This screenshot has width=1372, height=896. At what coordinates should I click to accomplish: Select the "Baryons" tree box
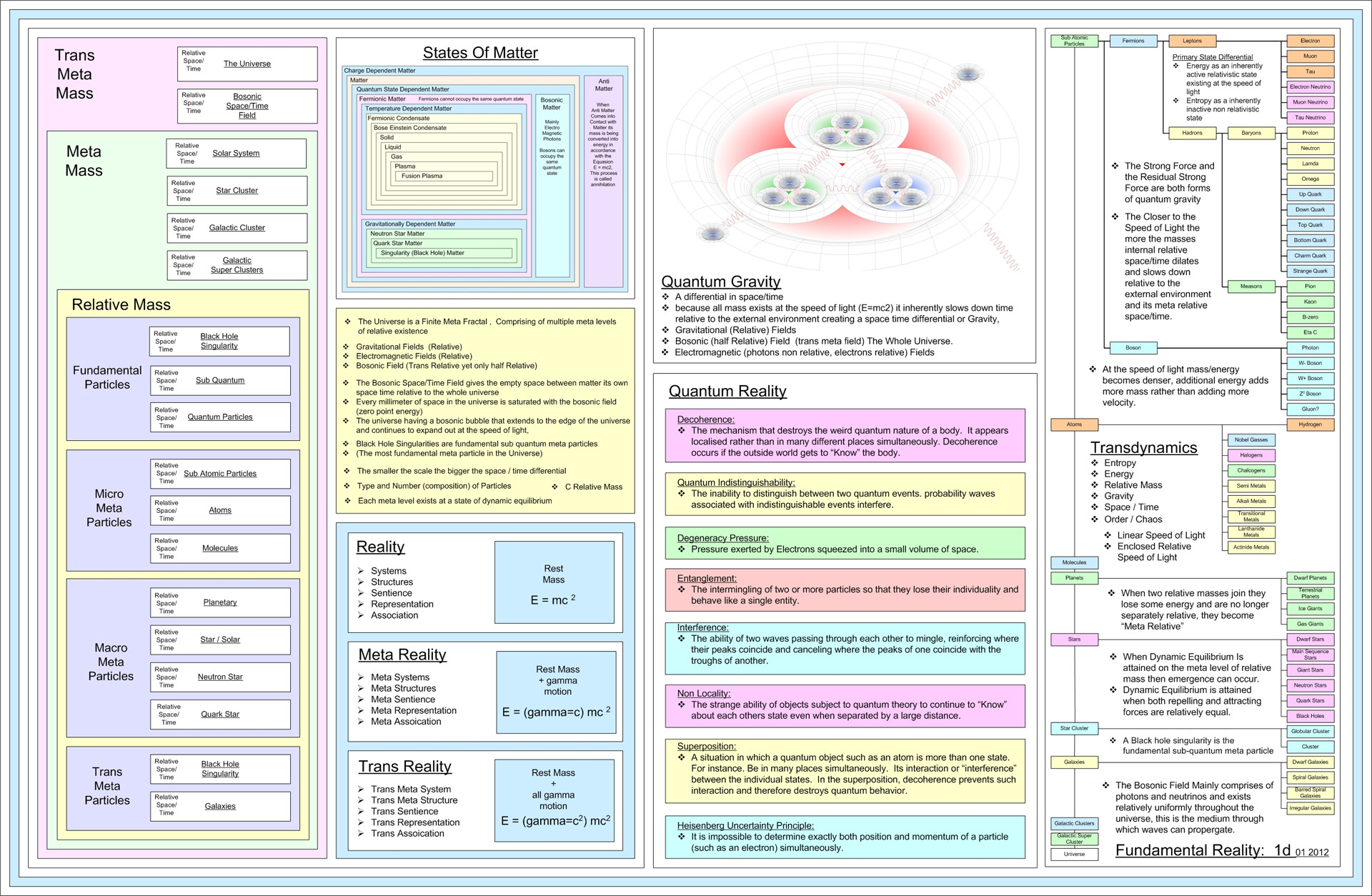click(x=1251, y=133)
